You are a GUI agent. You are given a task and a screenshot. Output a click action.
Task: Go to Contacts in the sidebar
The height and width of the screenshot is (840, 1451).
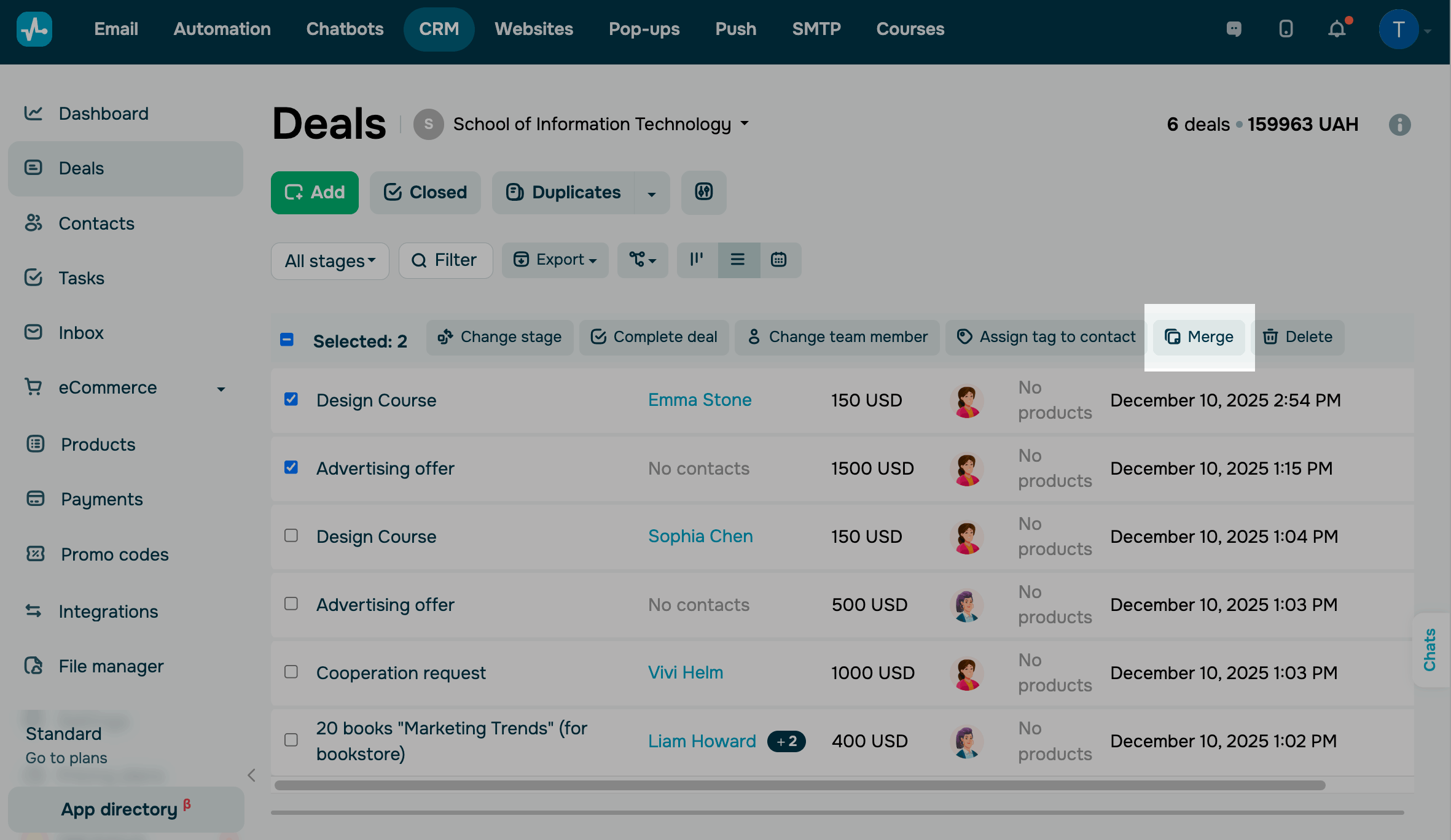click(96, 223)
